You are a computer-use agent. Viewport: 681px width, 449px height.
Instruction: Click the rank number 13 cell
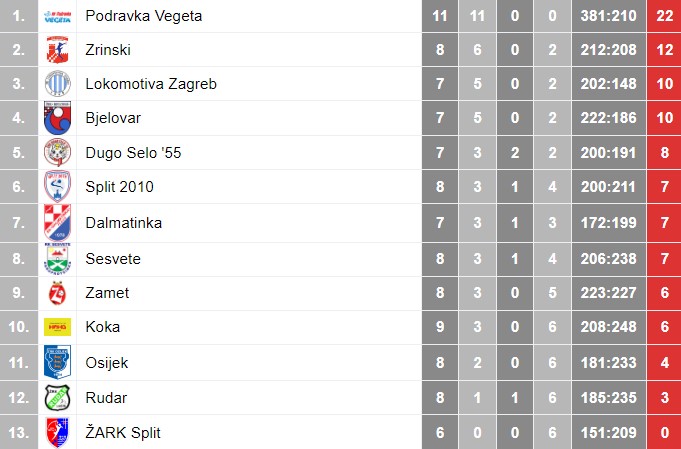click(19, 432)
